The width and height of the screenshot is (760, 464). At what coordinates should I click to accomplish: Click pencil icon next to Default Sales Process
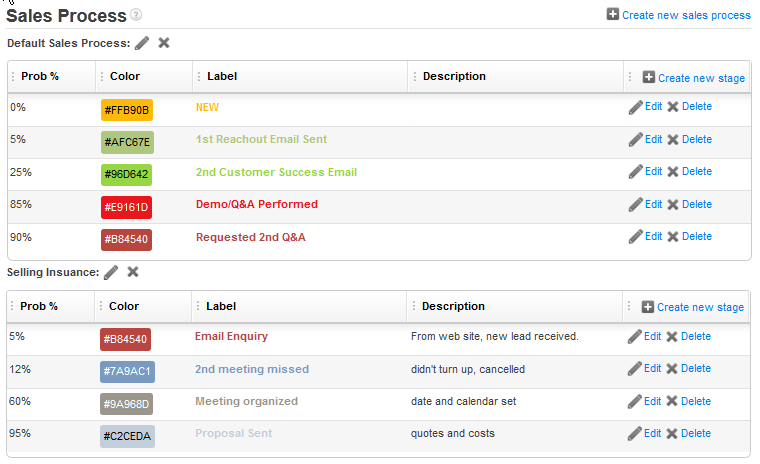click(x=142, y=43)
